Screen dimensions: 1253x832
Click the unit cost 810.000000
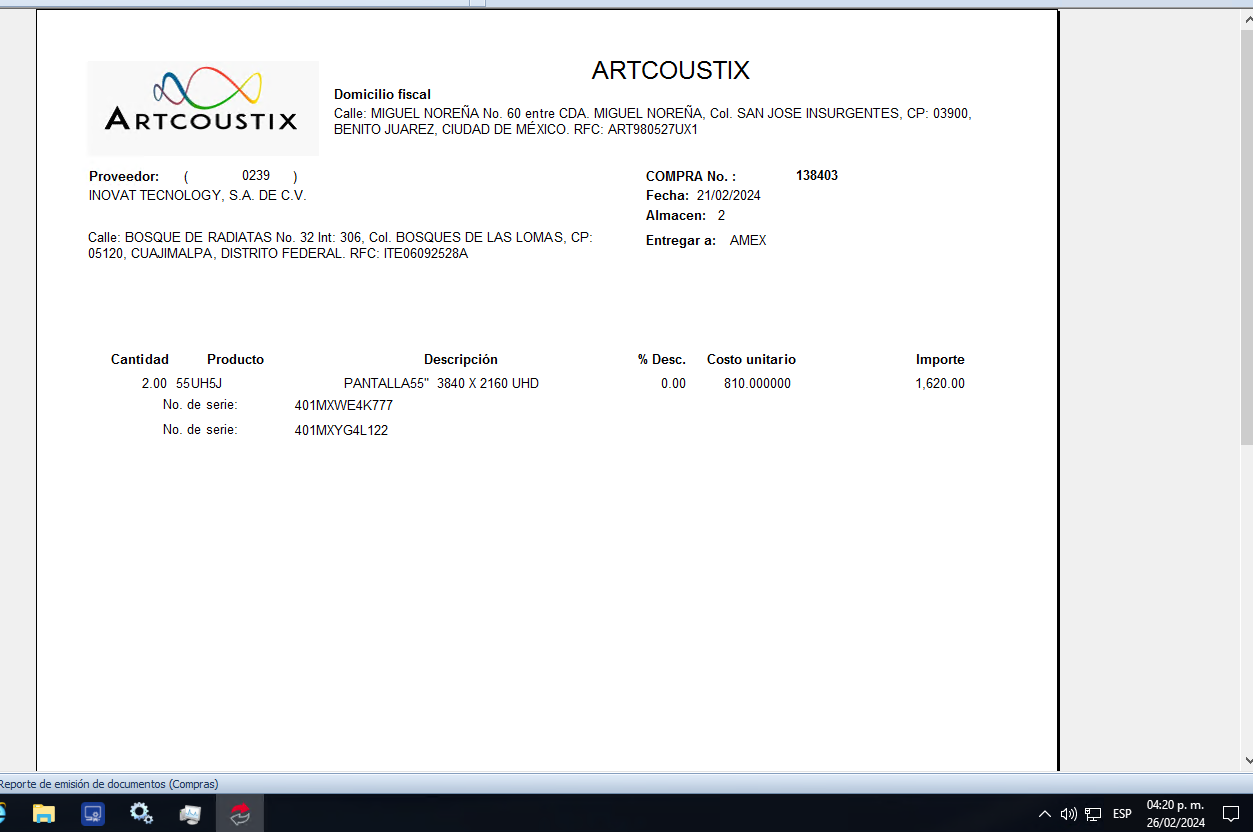[x=757, y=383]
